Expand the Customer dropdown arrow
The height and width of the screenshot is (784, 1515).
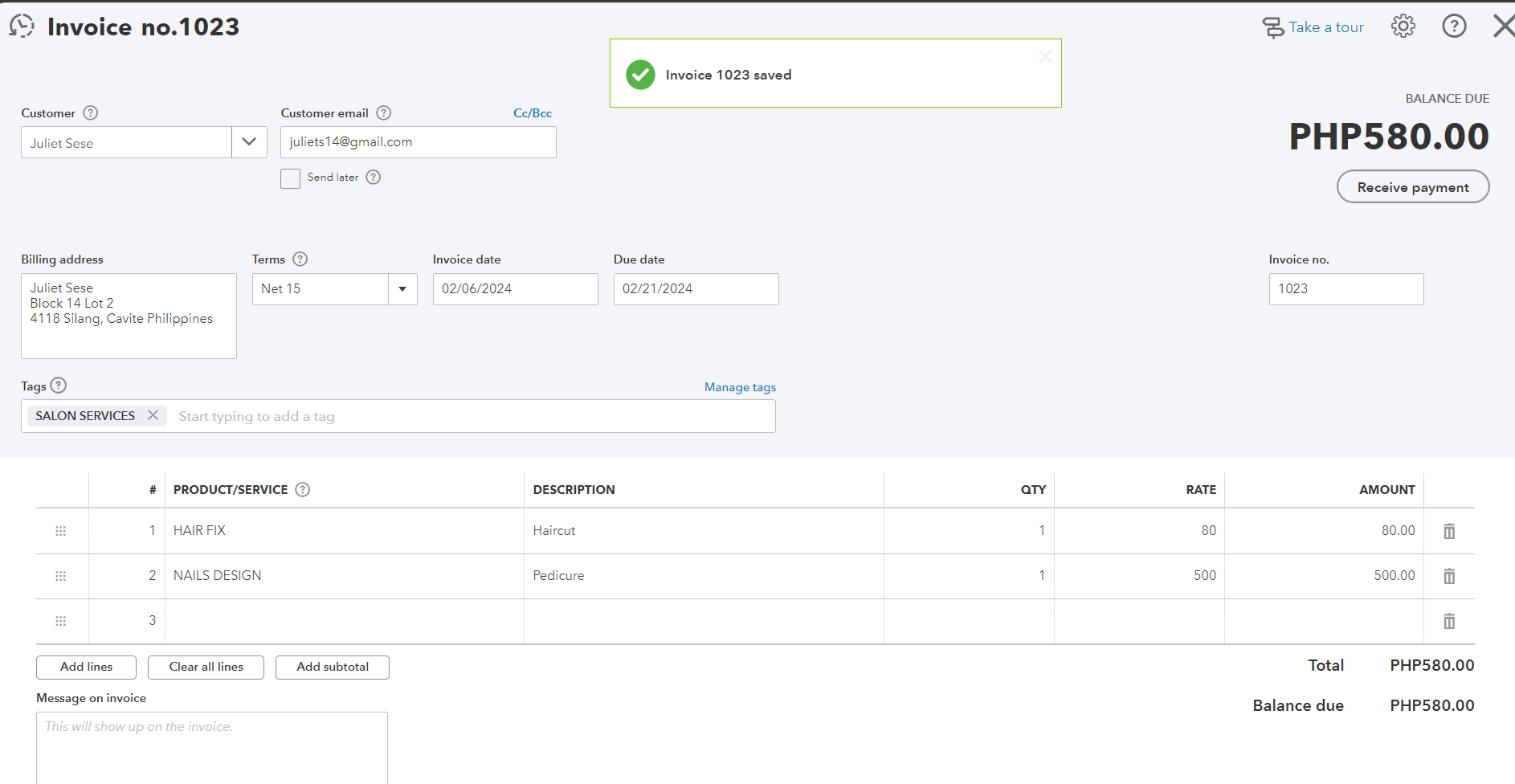coord(249,142)
